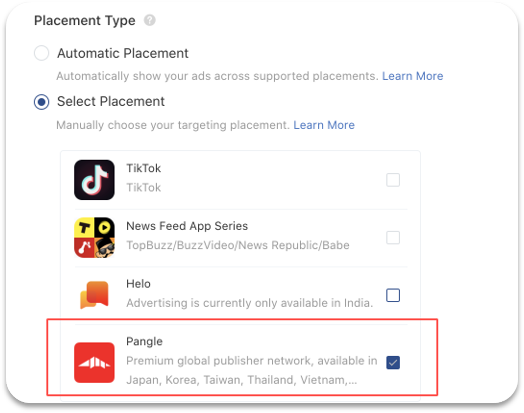Uncheck the Pangle placement checkbox
Image resolution: width=524 pixels, height=413 pixels.
point(393,363)
